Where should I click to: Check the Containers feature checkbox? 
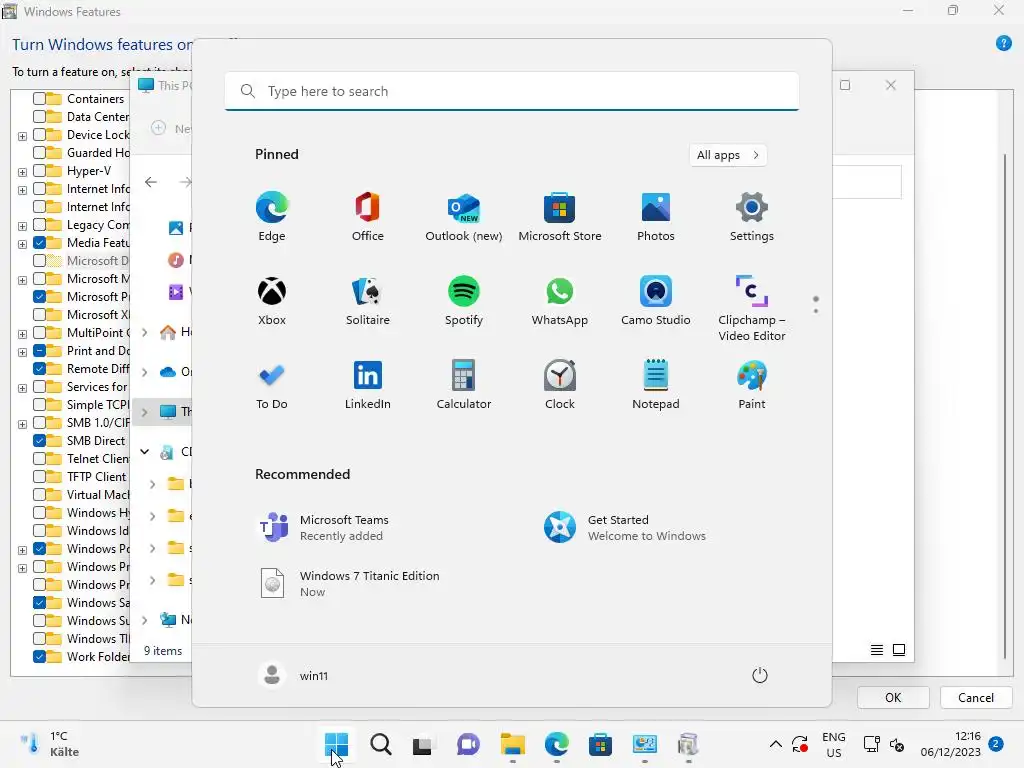coord(39,99)
